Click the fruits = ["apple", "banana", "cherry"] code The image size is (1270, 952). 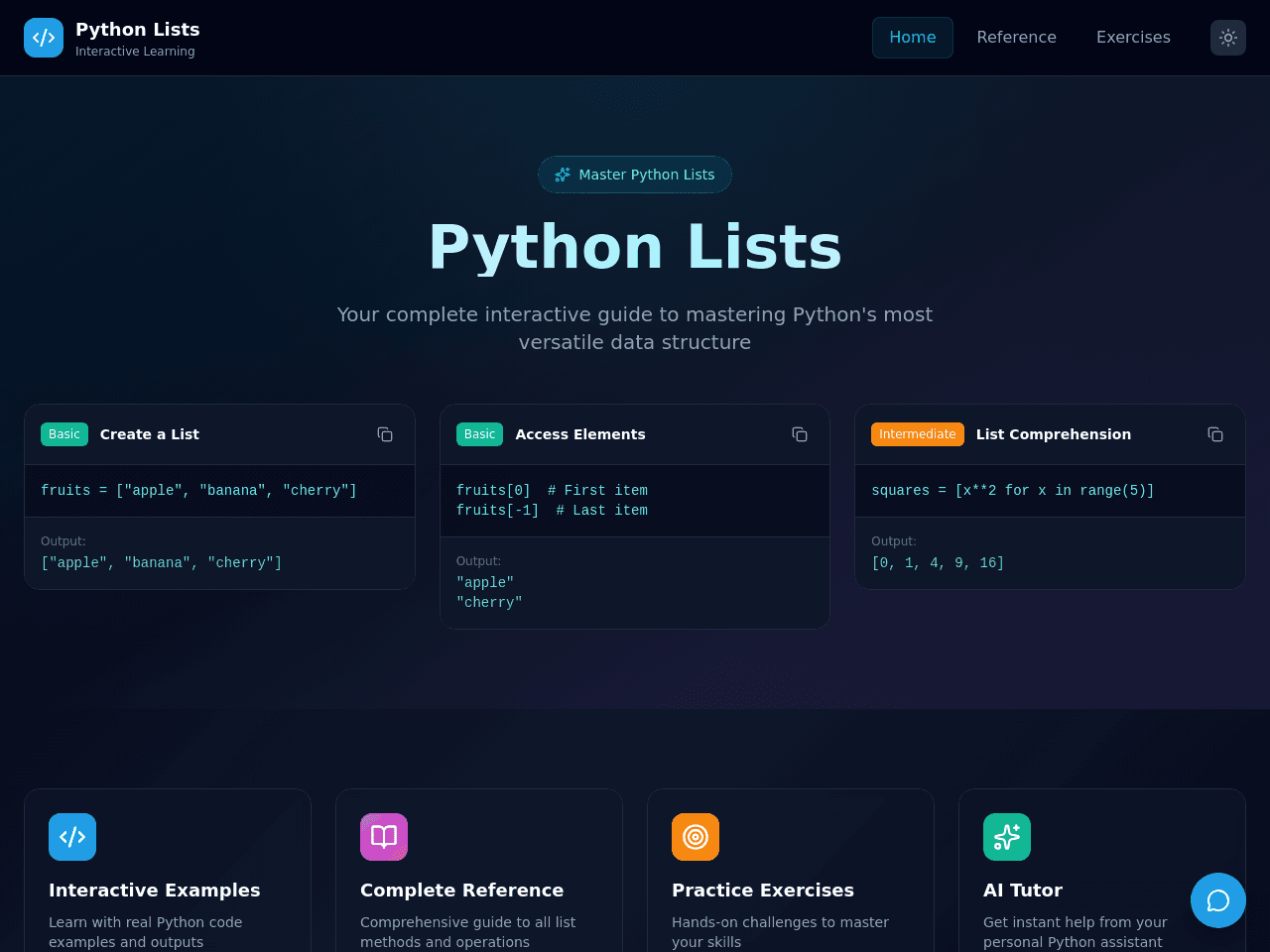(x=198, y=491)
